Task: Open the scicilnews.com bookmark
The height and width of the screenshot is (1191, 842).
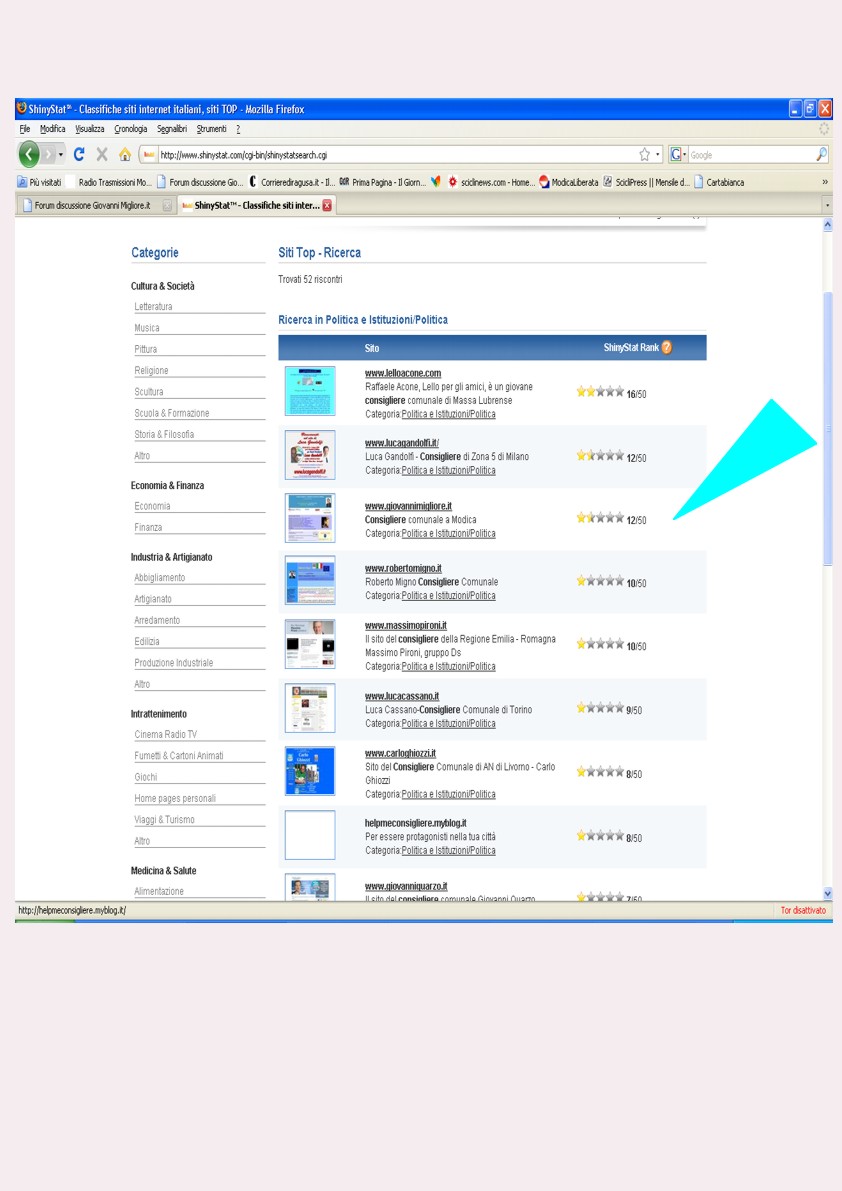Action: pyautogui.click(x=491, y=182)
